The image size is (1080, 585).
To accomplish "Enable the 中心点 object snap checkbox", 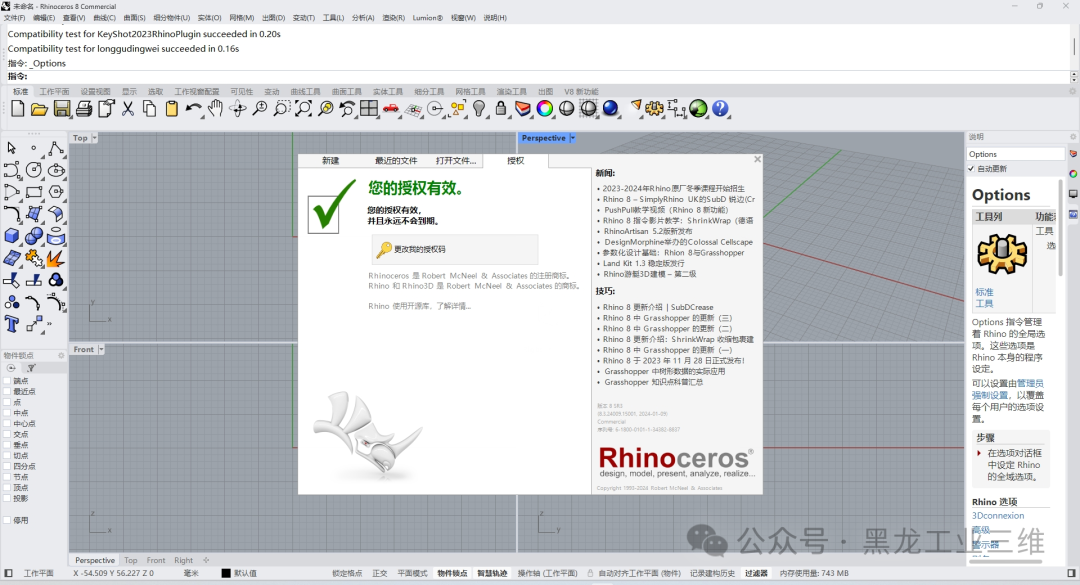I will (x=8, y=424).
